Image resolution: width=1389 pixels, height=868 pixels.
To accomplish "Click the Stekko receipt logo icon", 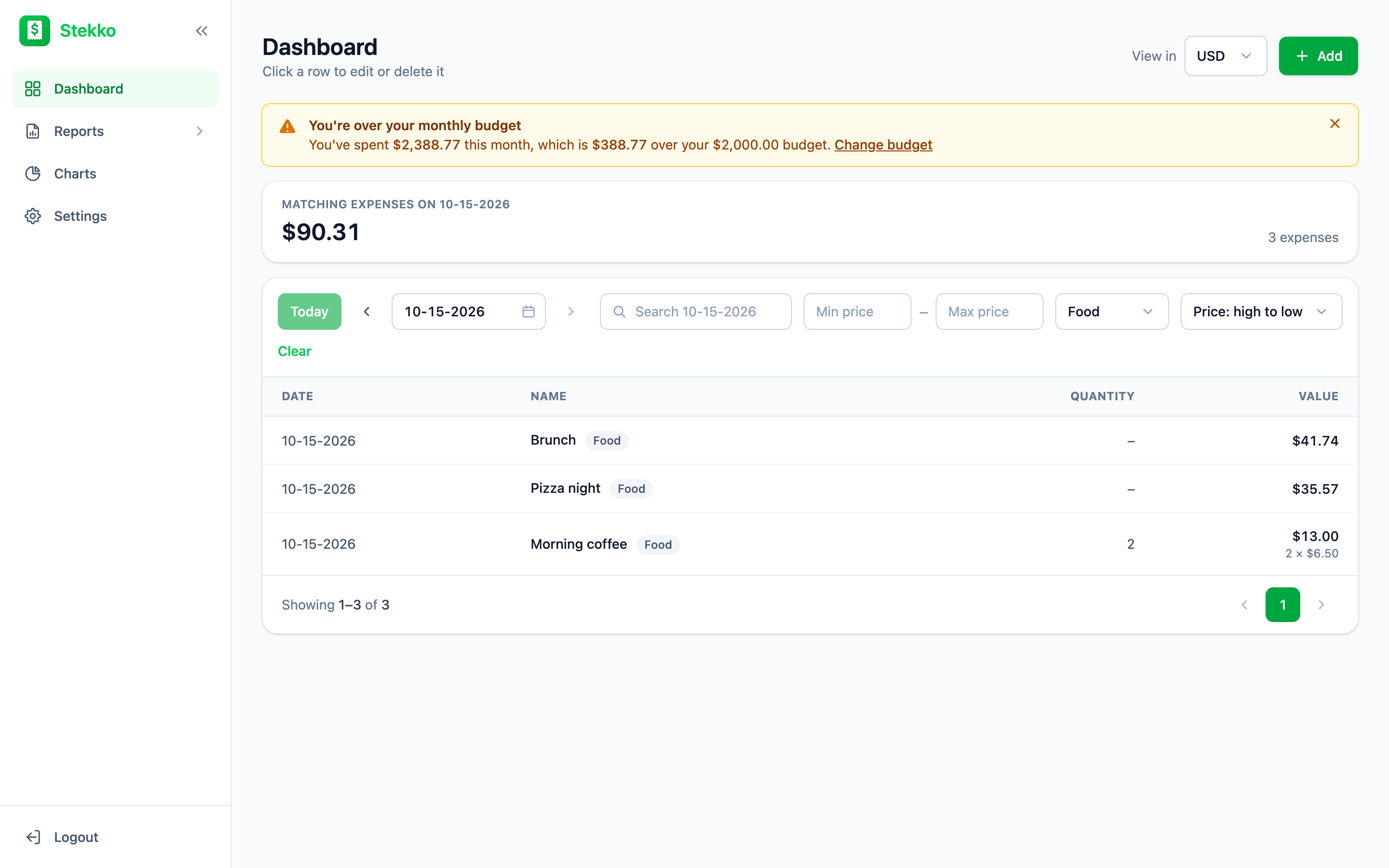I will pyautogui.click(x=34, y=30).
